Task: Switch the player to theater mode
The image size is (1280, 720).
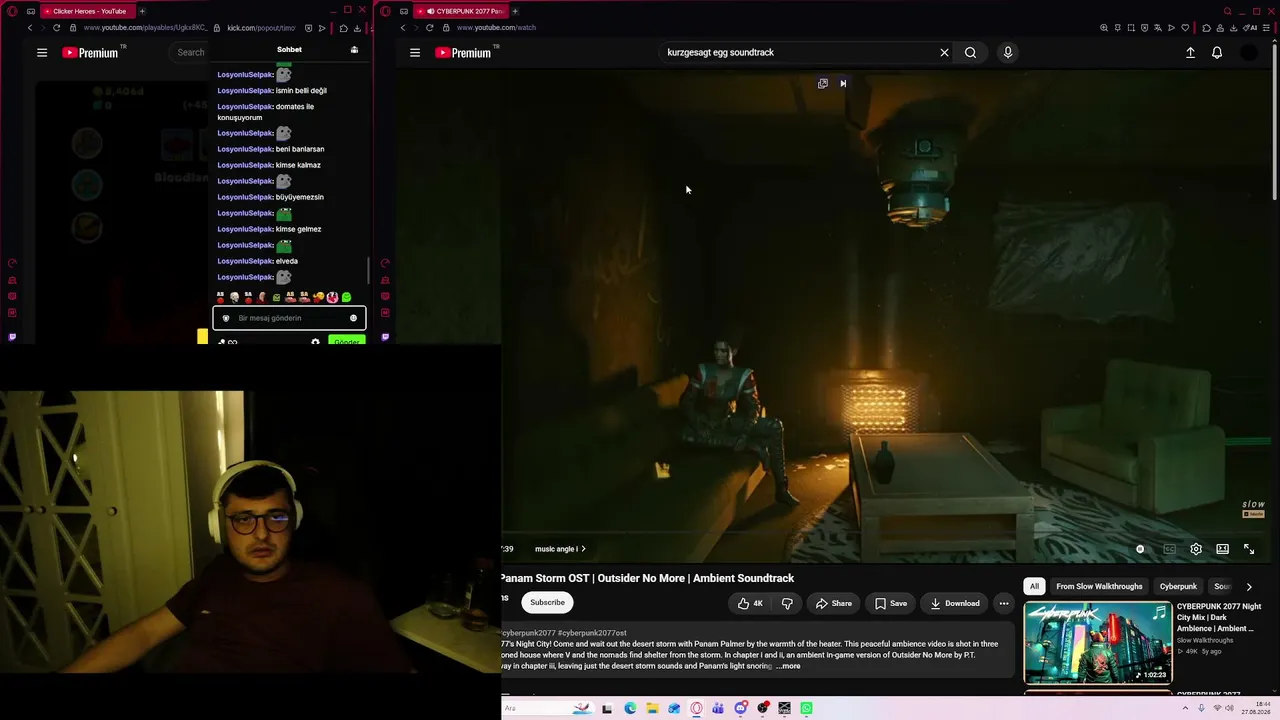Action: (x=1222, y=549)
